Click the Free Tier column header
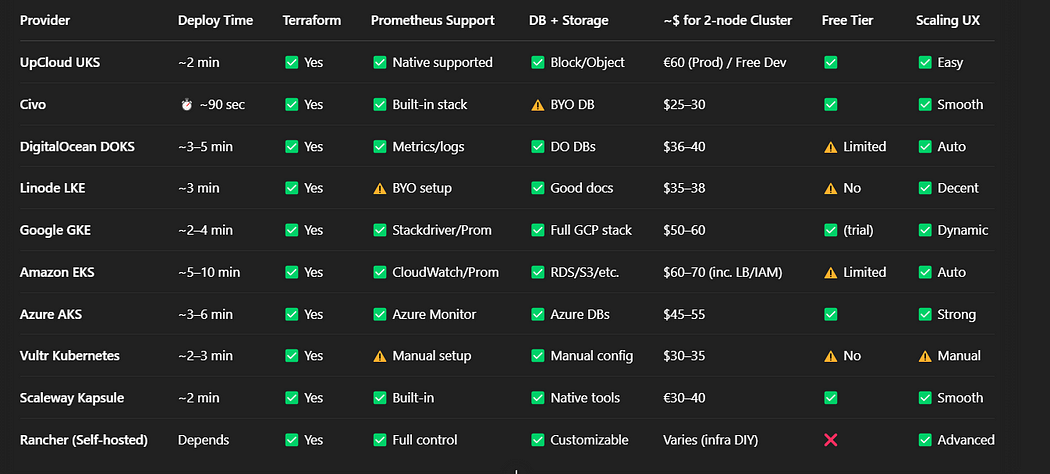 [847, 20]
